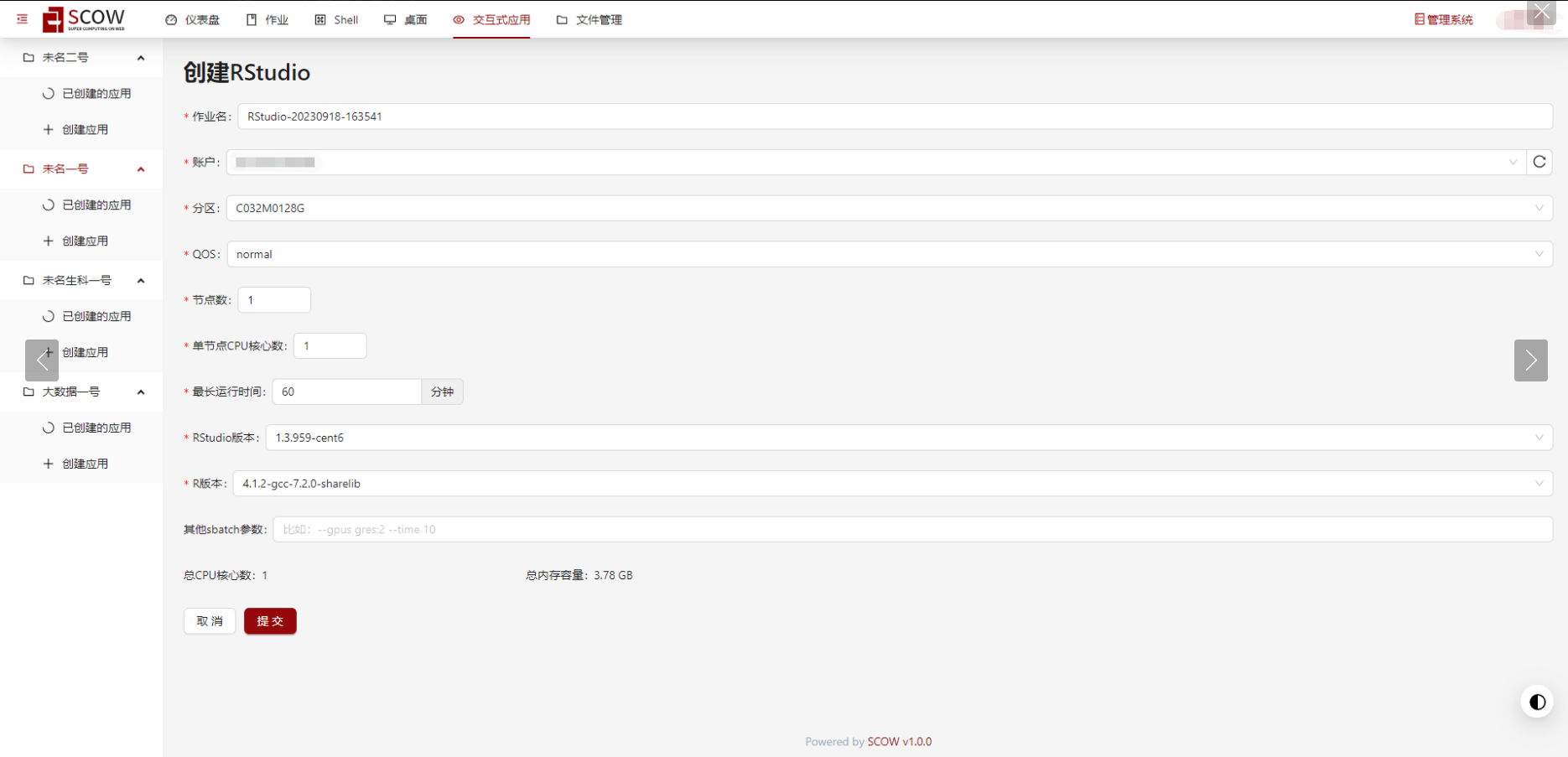Toggle dark mode with floating button

click(x=1537, y=703)
